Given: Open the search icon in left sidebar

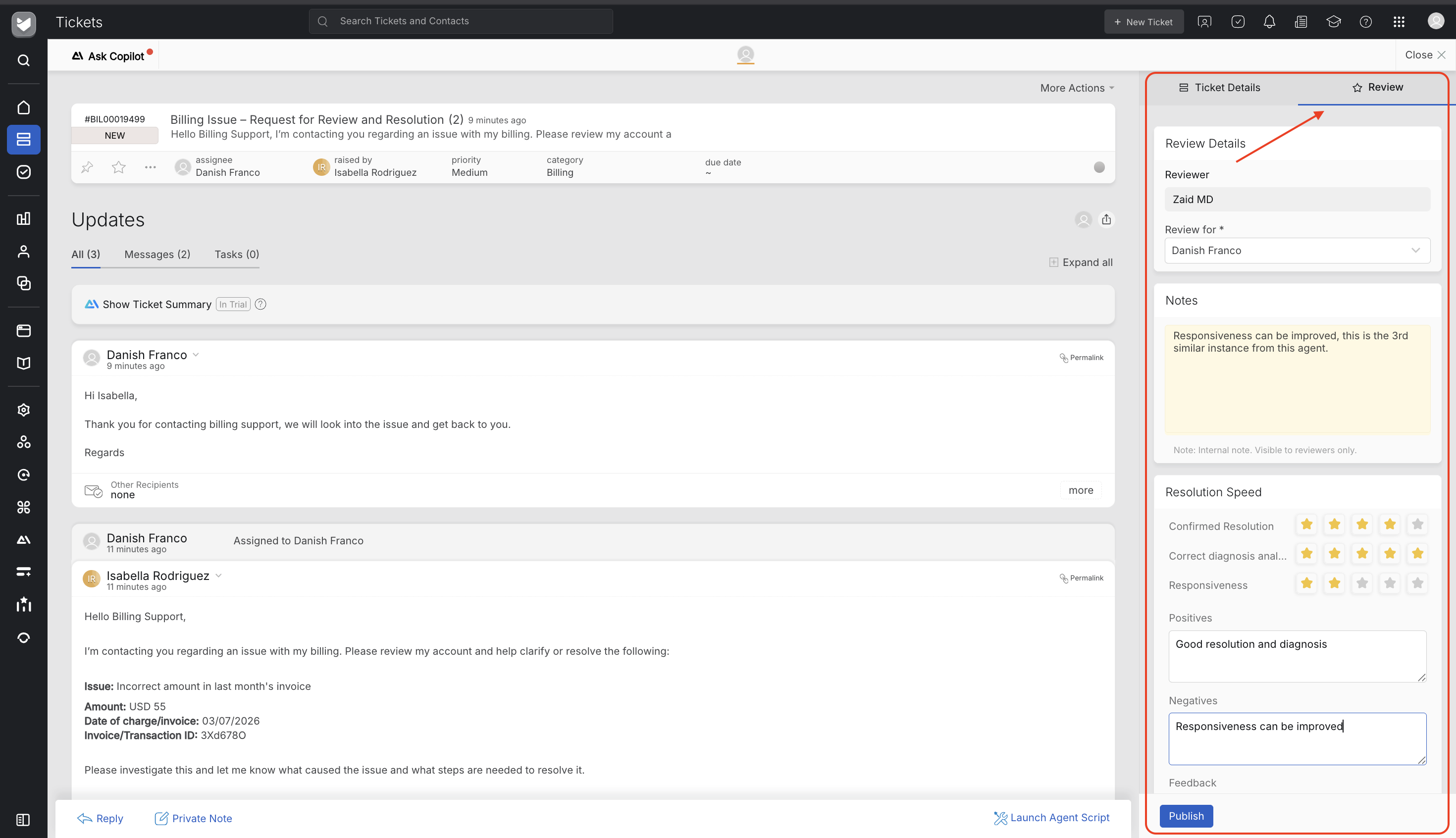Looking at the screenshot, I should coord(24,60).
